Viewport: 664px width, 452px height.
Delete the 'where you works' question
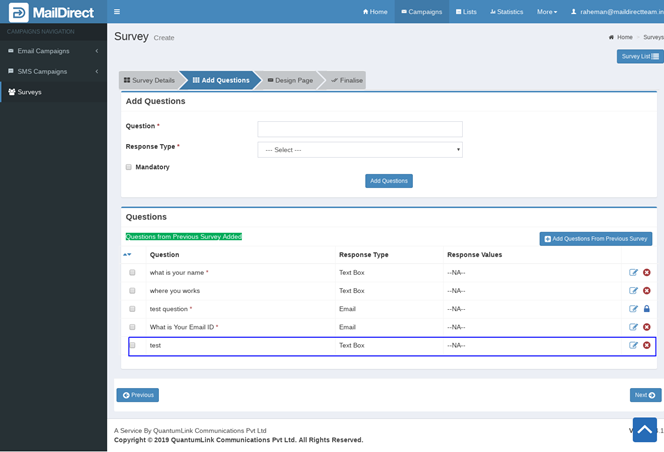point(646,291)
